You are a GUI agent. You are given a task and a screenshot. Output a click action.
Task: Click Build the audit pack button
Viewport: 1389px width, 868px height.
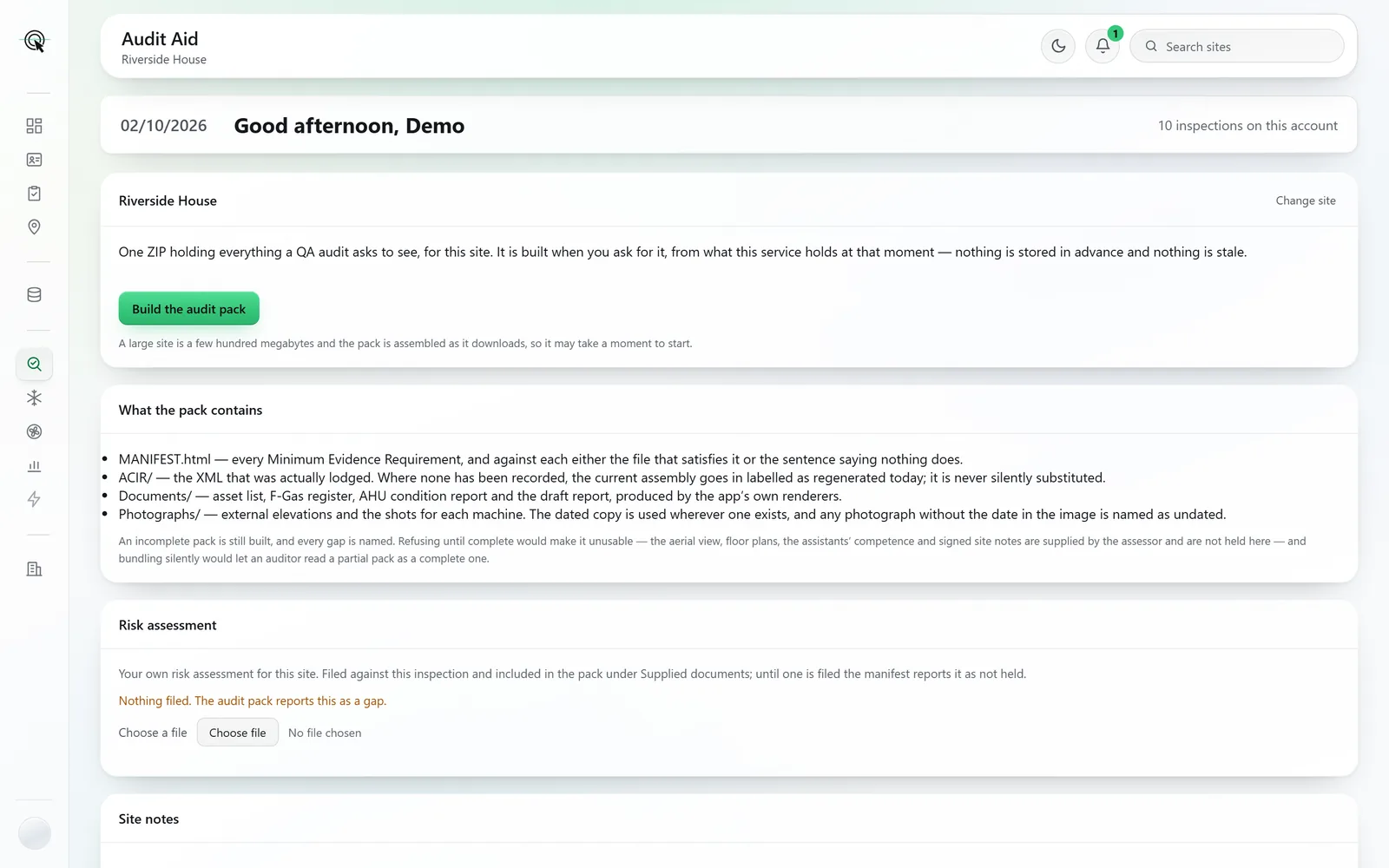(189, 309)
